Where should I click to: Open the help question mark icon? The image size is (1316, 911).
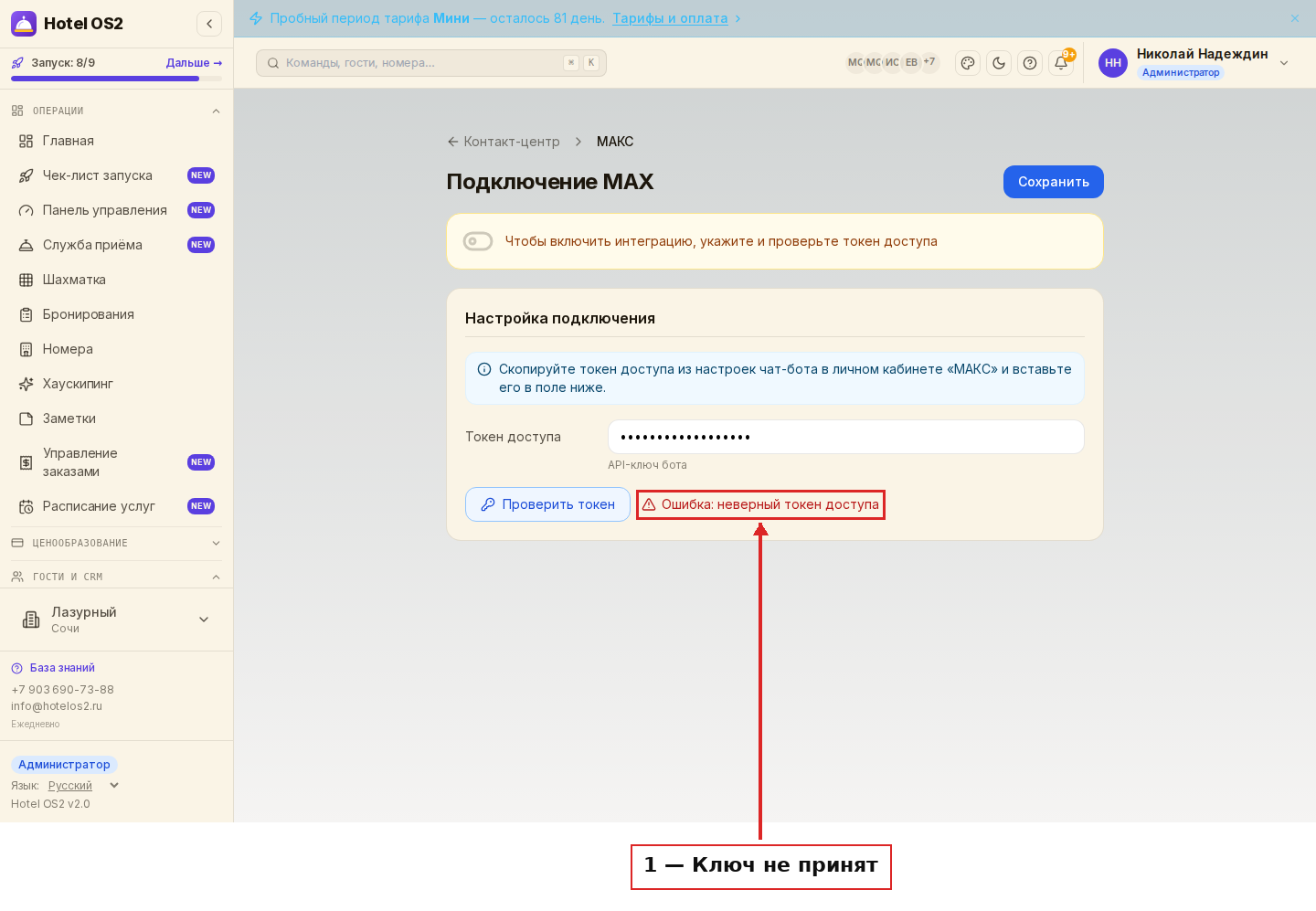pyautogui.click(x=1030, y=63)
